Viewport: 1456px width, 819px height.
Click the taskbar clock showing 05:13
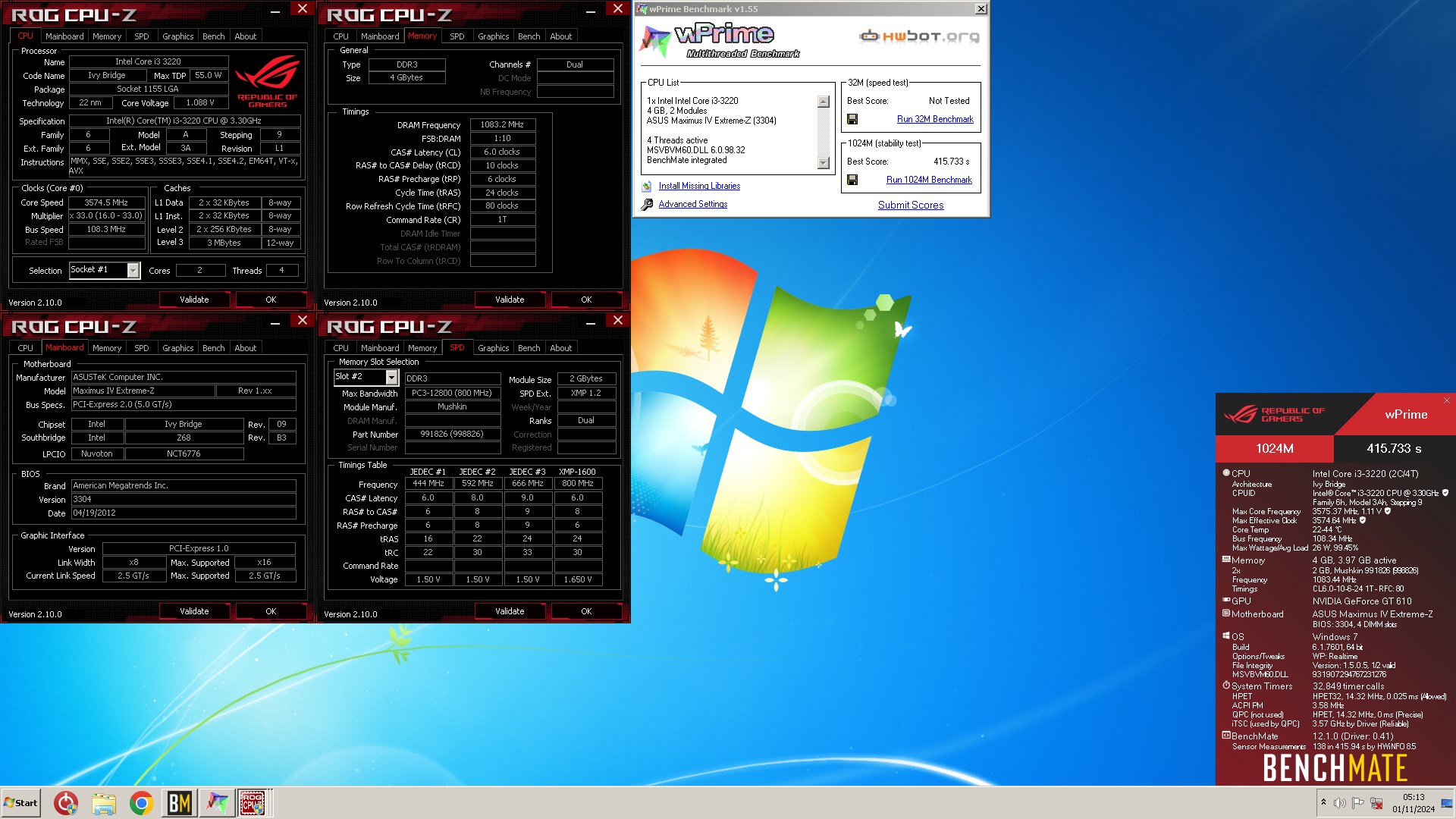(x=1414, y=802)
